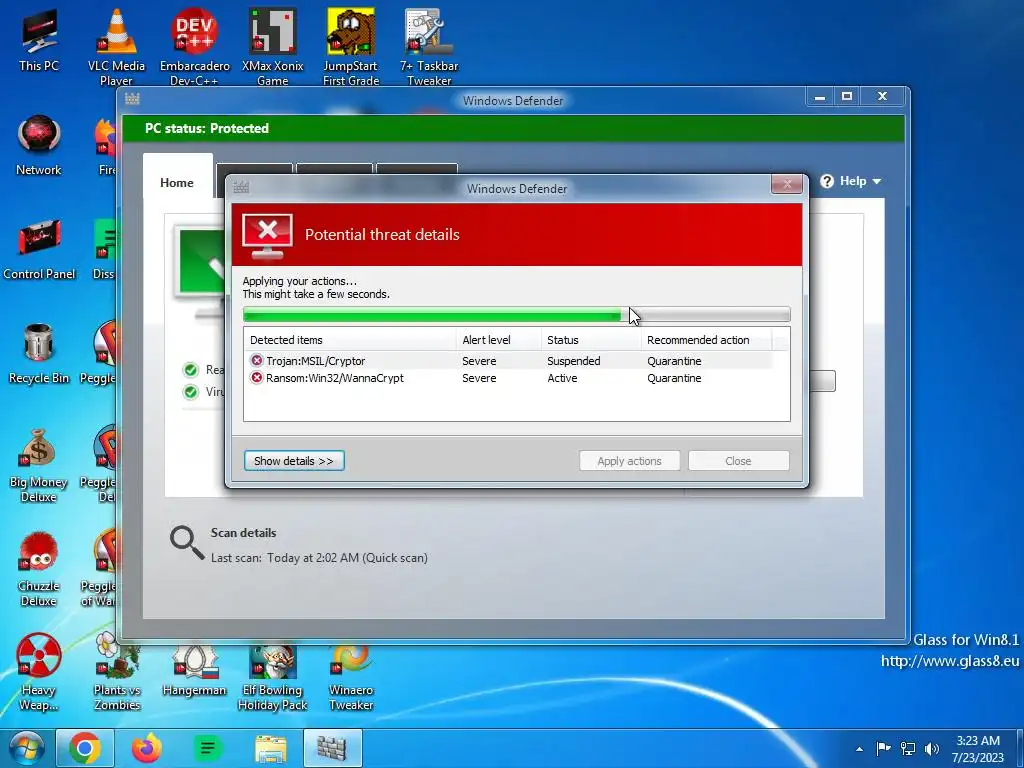This screenshot has height=768, width=1024.
Task: Open Network desktop icon
Action: 39,145
